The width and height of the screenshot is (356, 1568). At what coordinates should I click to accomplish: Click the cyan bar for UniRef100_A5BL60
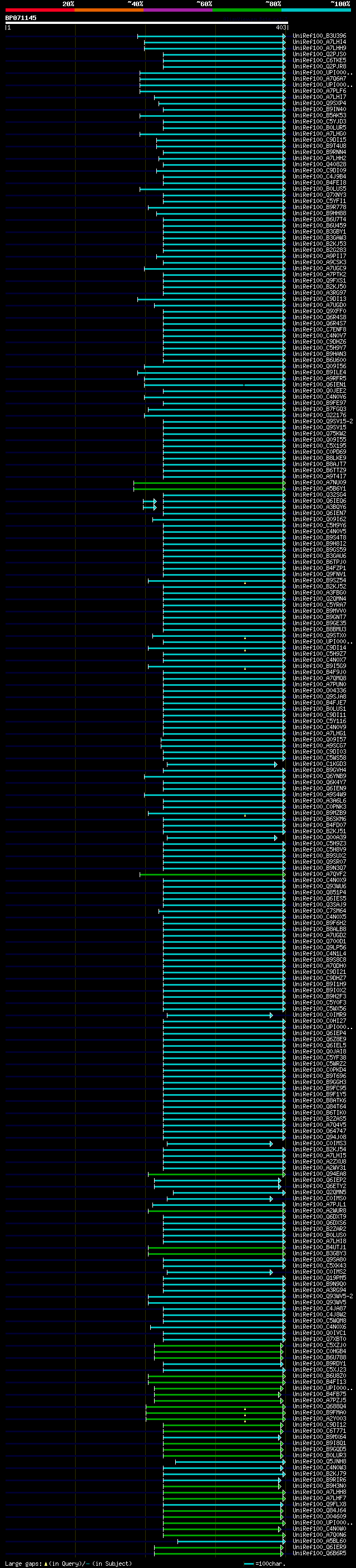(x=231, y=1542)
